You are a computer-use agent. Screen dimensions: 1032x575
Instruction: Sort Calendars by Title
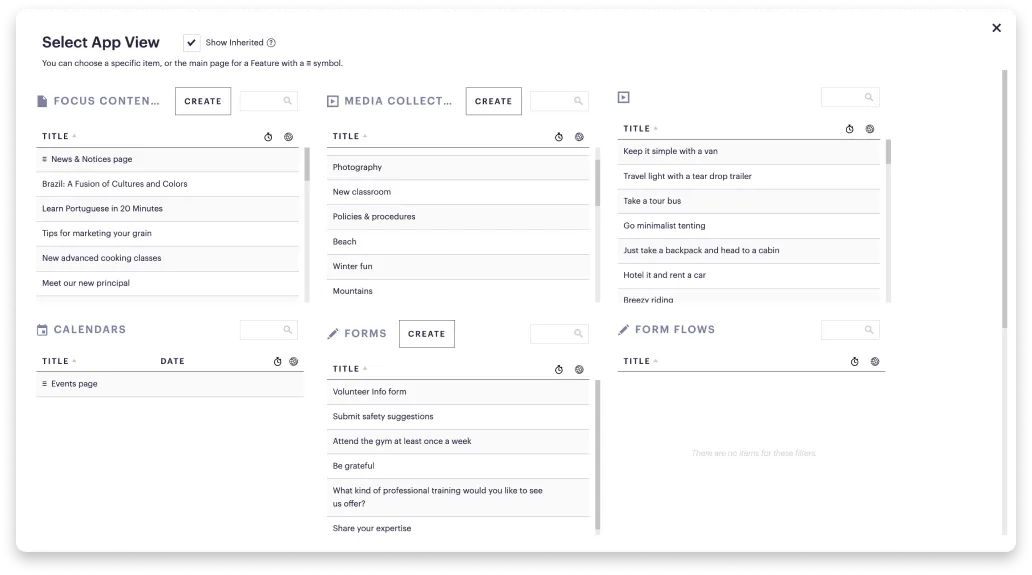coord(59,362)
